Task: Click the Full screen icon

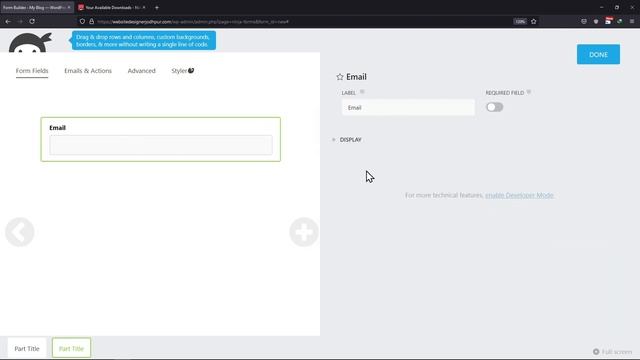Action: (596, 351)
